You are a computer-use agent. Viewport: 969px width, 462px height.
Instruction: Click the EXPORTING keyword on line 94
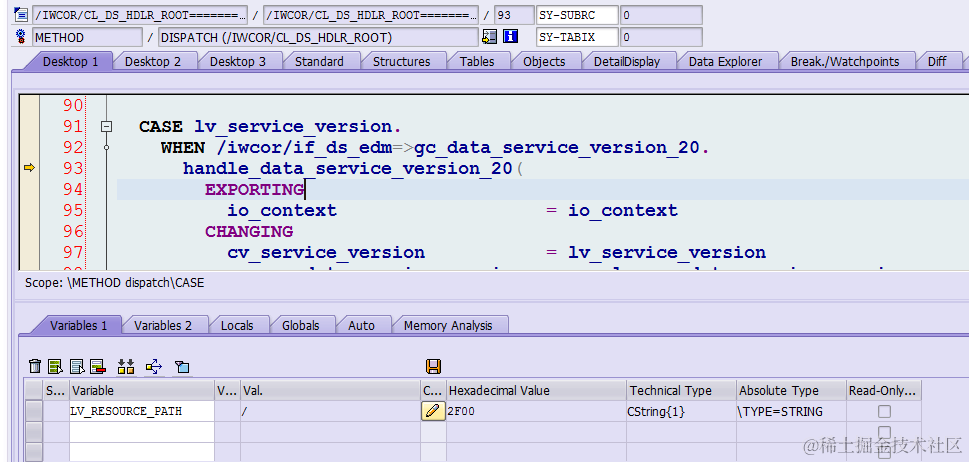pos(255,190)
